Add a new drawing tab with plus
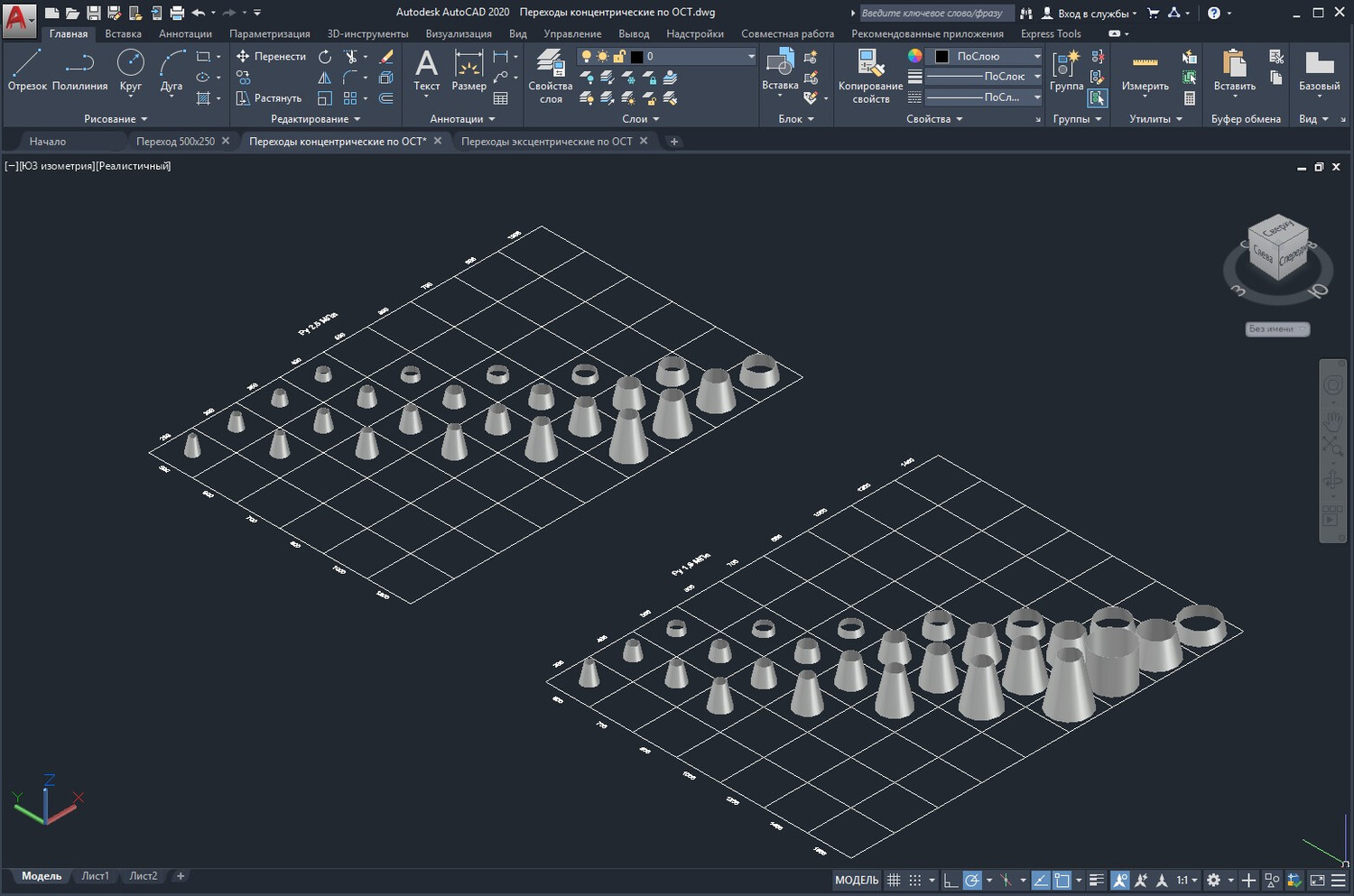Image resolution: width=1354 pixels, height=896 pixels. (x=673, y=142)
